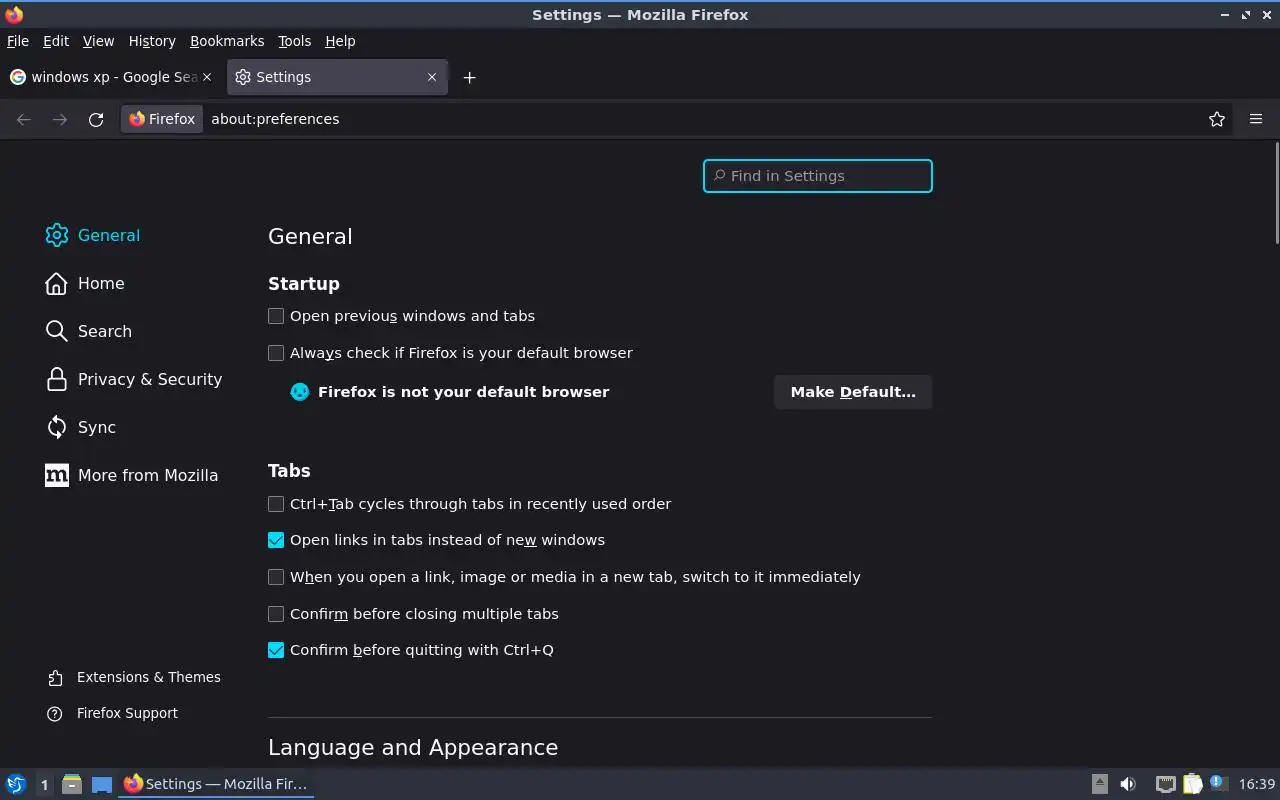1280x800 pixels.
Task: Uncheck Confirm before quitting with Ctrl+Q
Action: click(276, 650)
